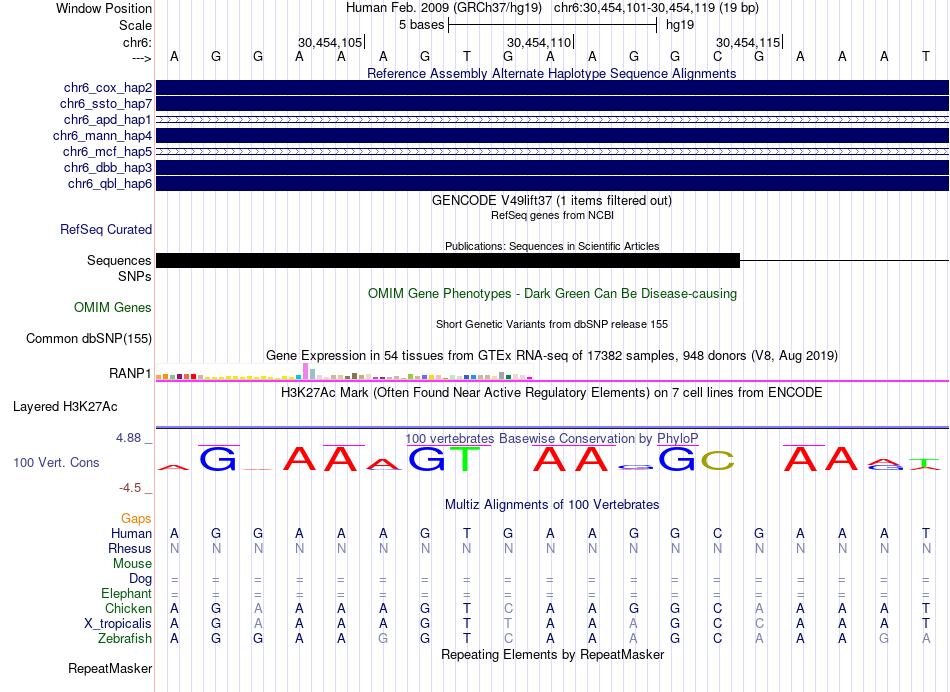Click the chr6_qbl_hap6 alignment bar
Screen dimensions: 950x692
click(552, 184)
